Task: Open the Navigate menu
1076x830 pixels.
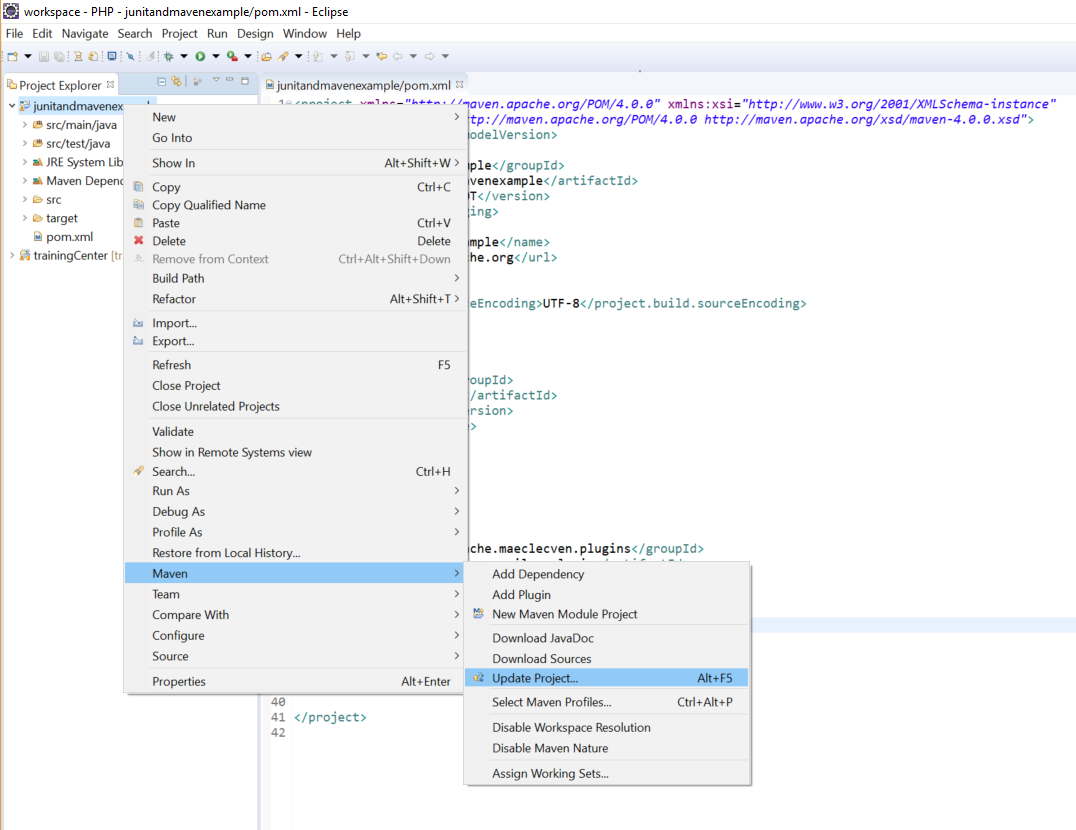Action: pyautogui.click(x=84, y=34)
